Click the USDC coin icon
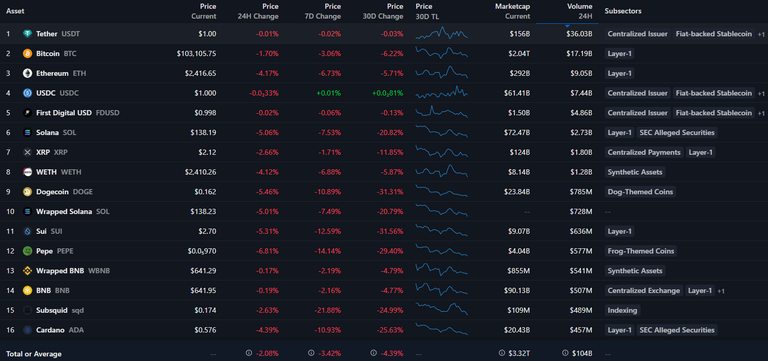 pyautogui.click(x=27, y=93)
